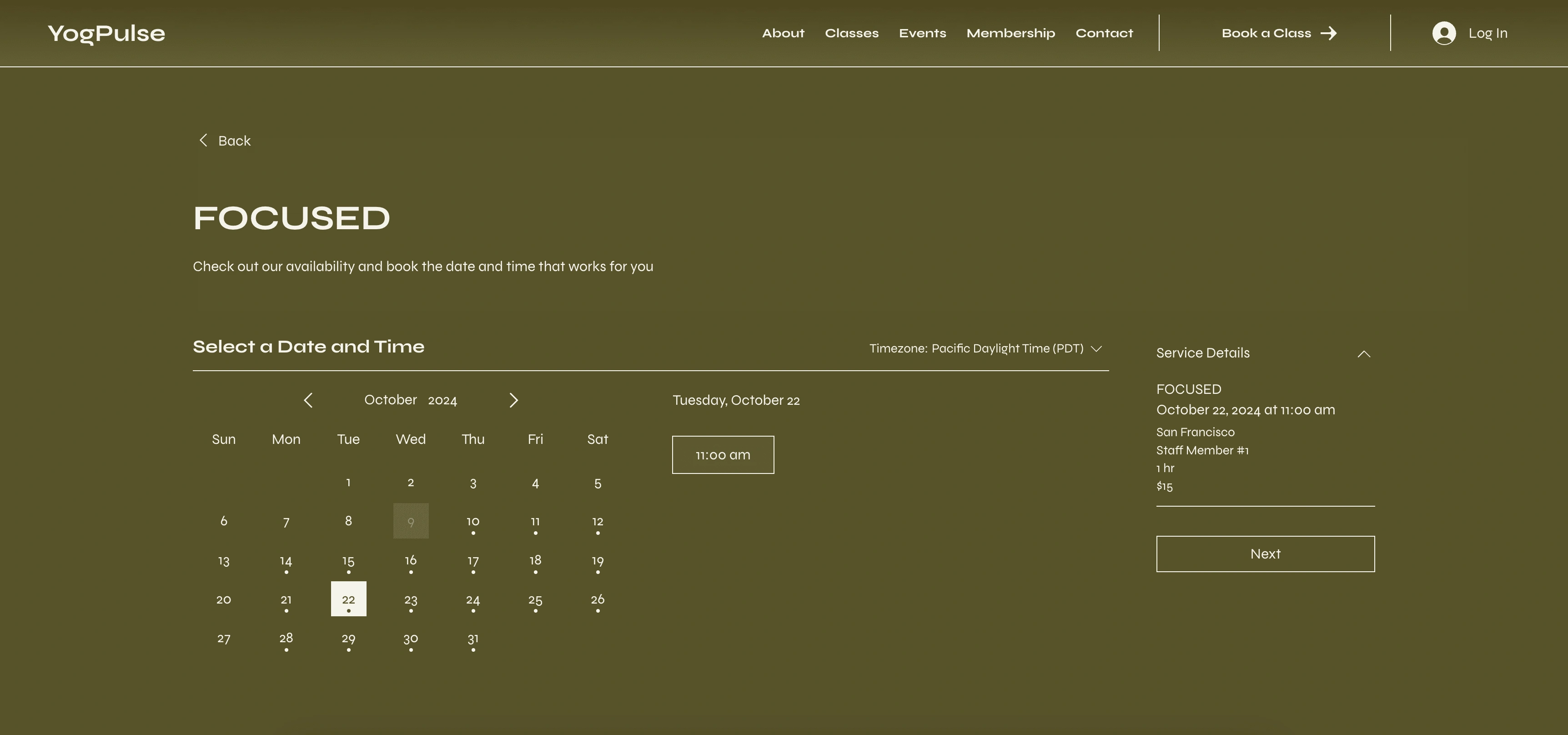Click the FOCUSED page title
The height and width of the screenshot is (735, 1568).
point(291,218)
